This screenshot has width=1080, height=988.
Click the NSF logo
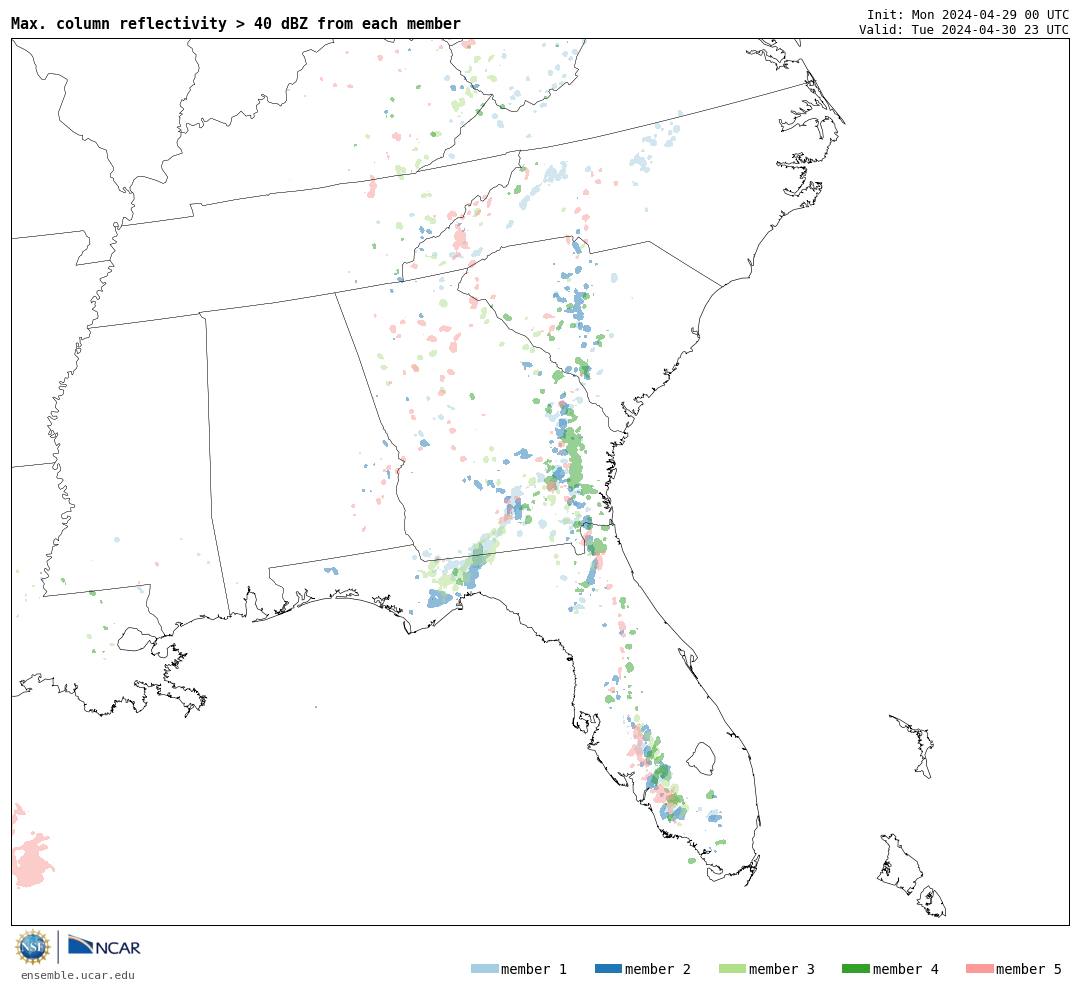32,947
